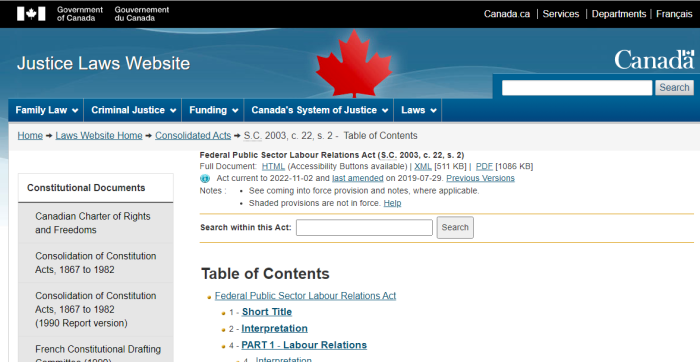Expand the Criminal Justice menu
The image size is (700, 362).
133,110
